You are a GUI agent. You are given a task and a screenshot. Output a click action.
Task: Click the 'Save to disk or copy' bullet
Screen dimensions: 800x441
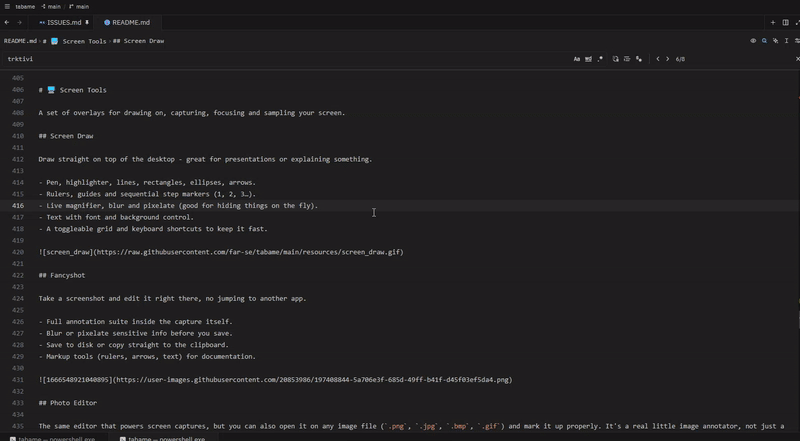(134, 345)
